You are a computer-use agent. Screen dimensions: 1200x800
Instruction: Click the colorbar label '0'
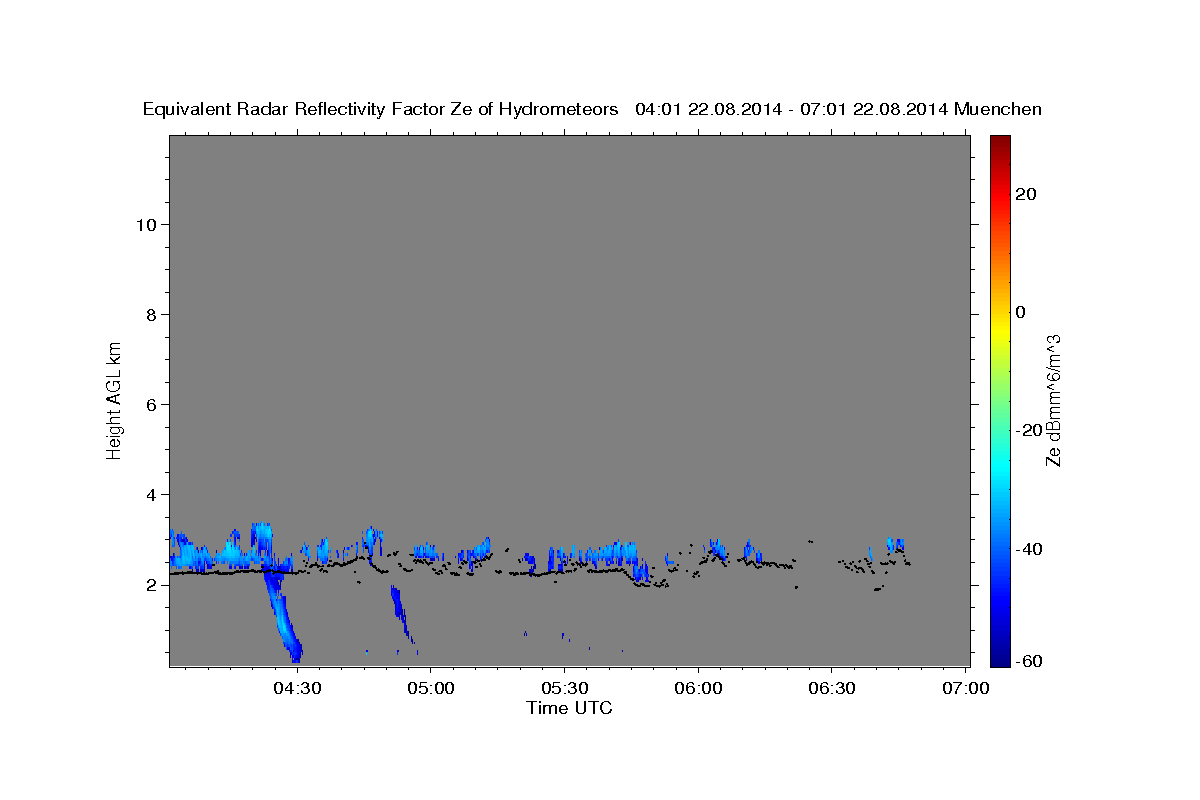[x=1020, y=312]
